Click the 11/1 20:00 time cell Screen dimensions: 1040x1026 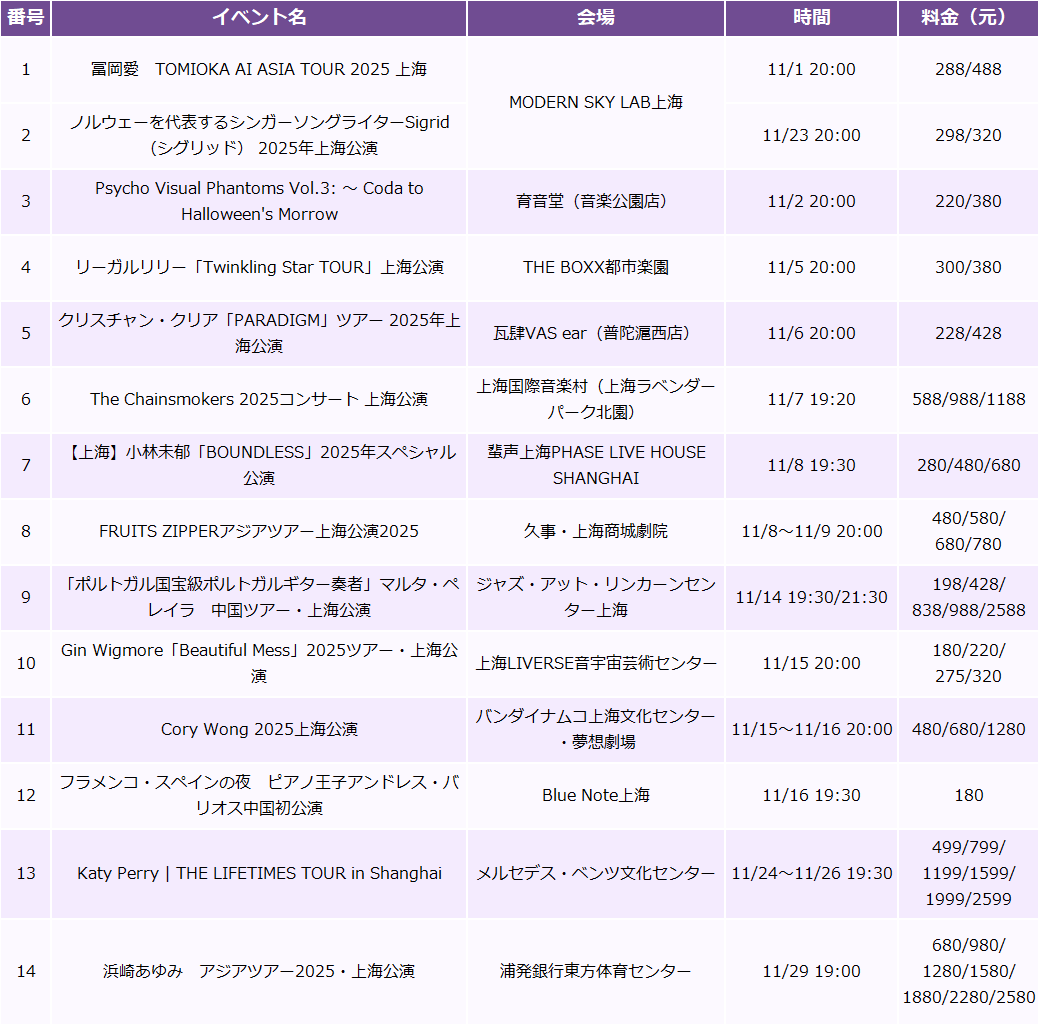tap(811, 70)
